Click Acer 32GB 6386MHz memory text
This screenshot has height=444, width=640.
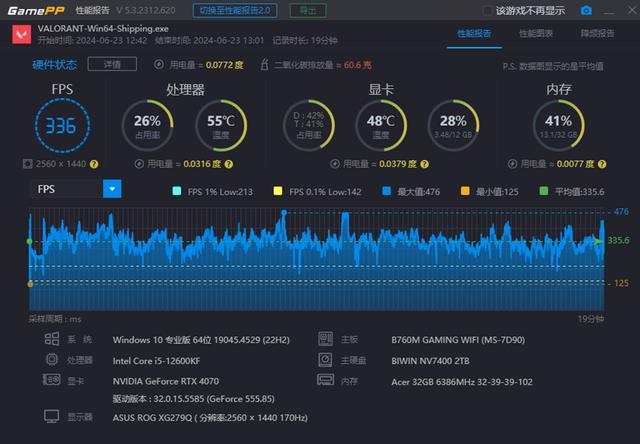[462, 382]
